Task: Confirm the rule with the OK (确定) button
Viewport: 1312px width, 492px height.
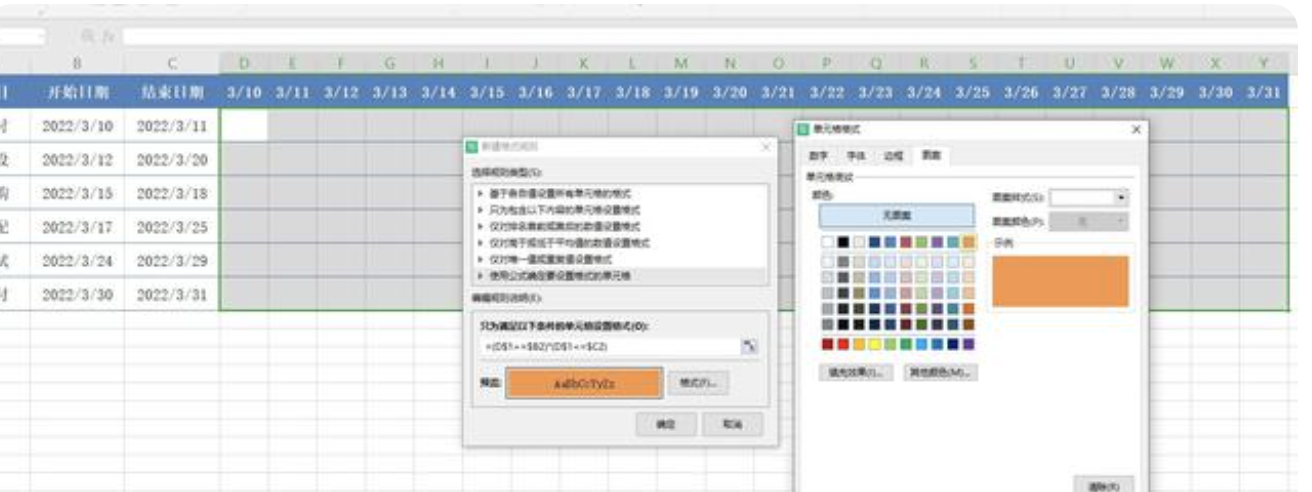Action: pos(665,425)
